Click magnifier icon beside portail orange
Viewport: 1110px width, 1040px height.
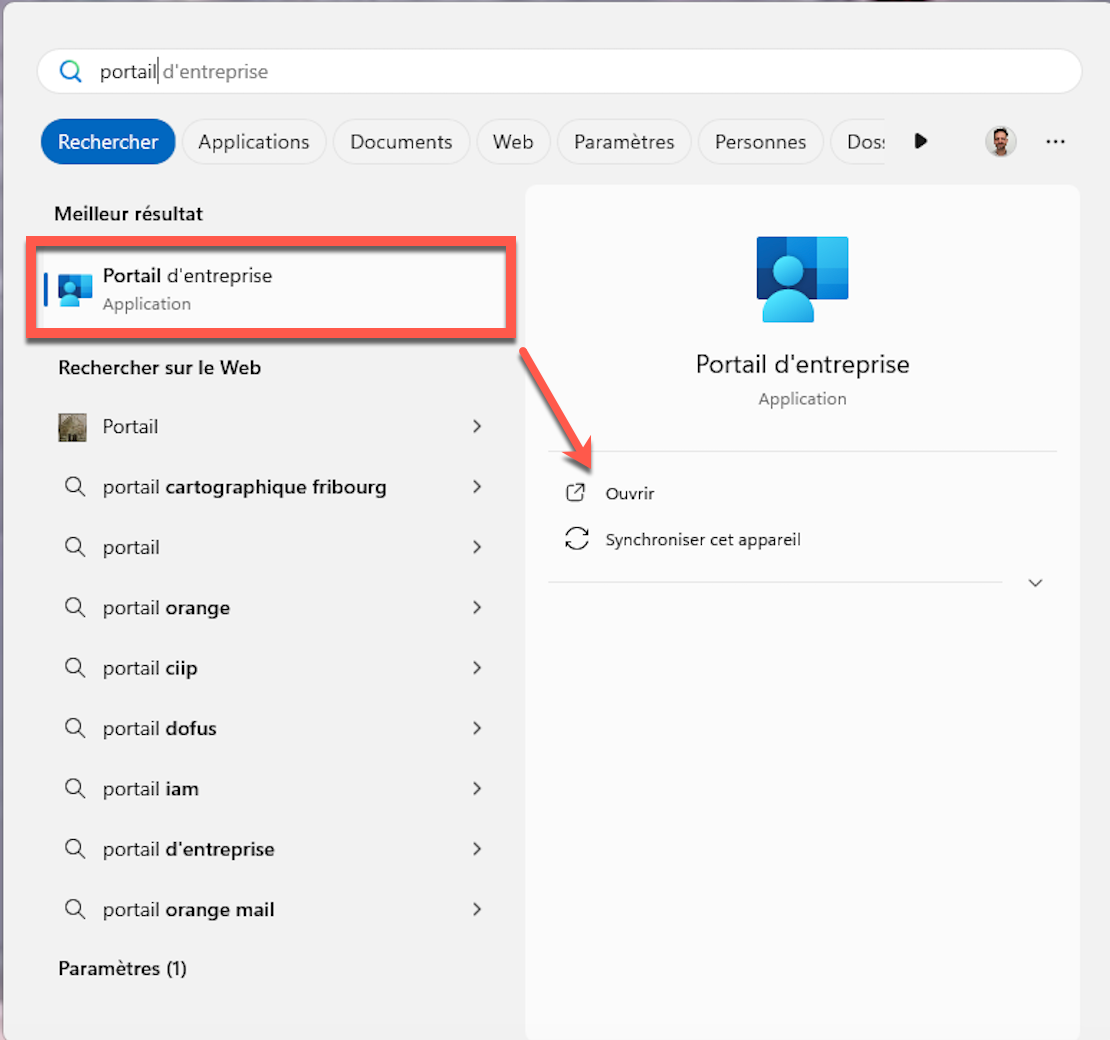point(74,607)
